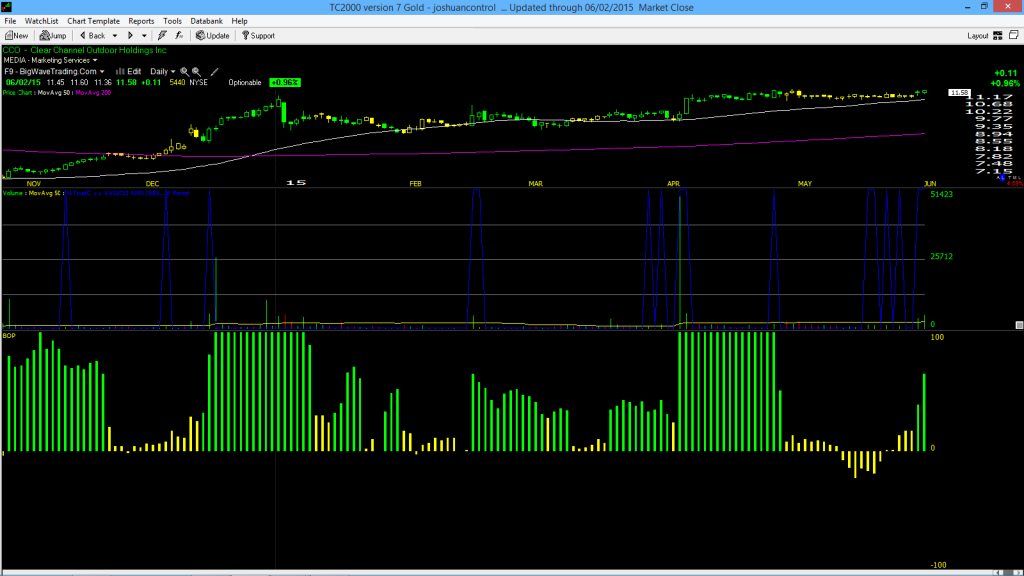The image size is (1024, 576).
Task: Open the Forward history dropdown arrow
Action: (x=144, y=36)
